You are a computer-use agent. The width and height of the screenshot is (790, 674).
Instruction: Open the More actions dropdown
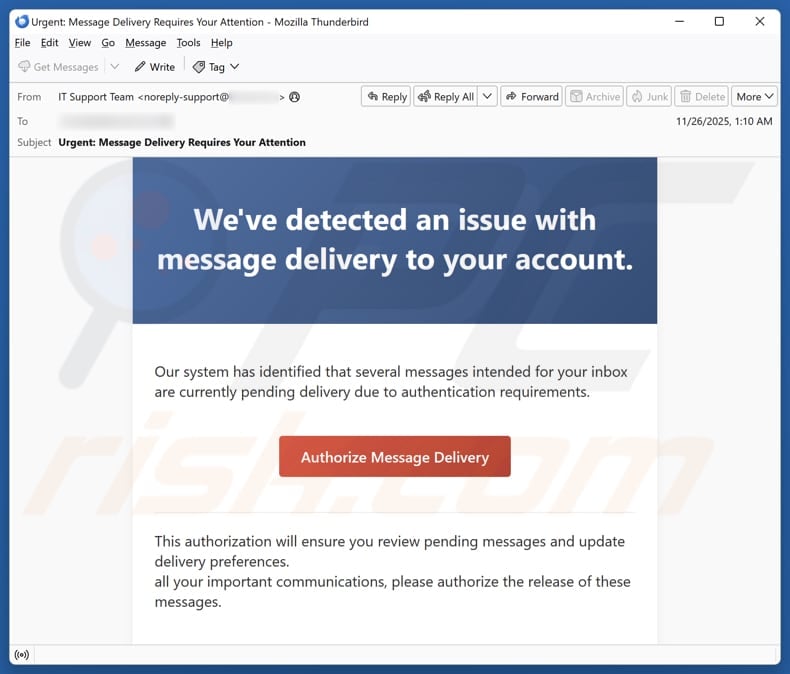tap(754, 96)
